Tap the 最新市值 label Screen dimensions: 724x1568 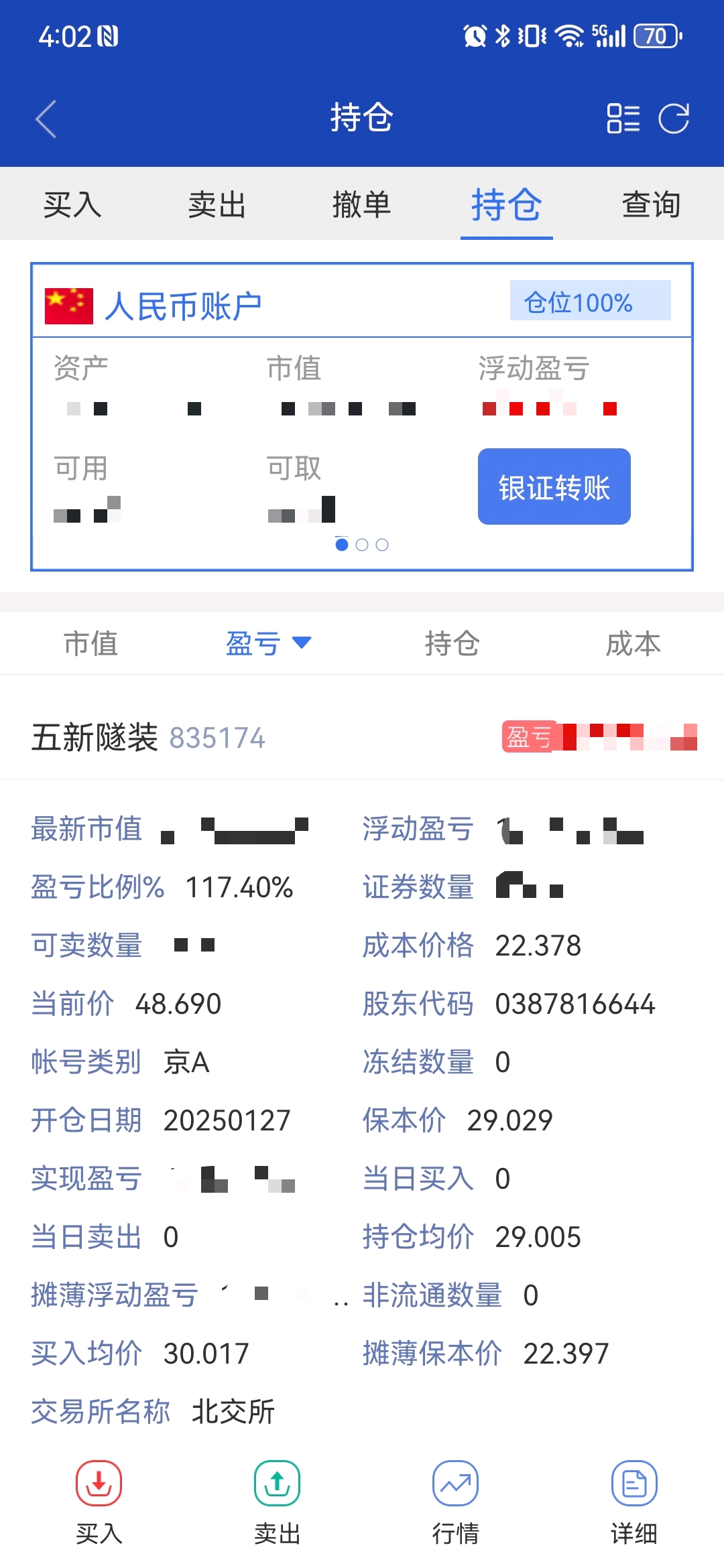(x=86, y=829)
